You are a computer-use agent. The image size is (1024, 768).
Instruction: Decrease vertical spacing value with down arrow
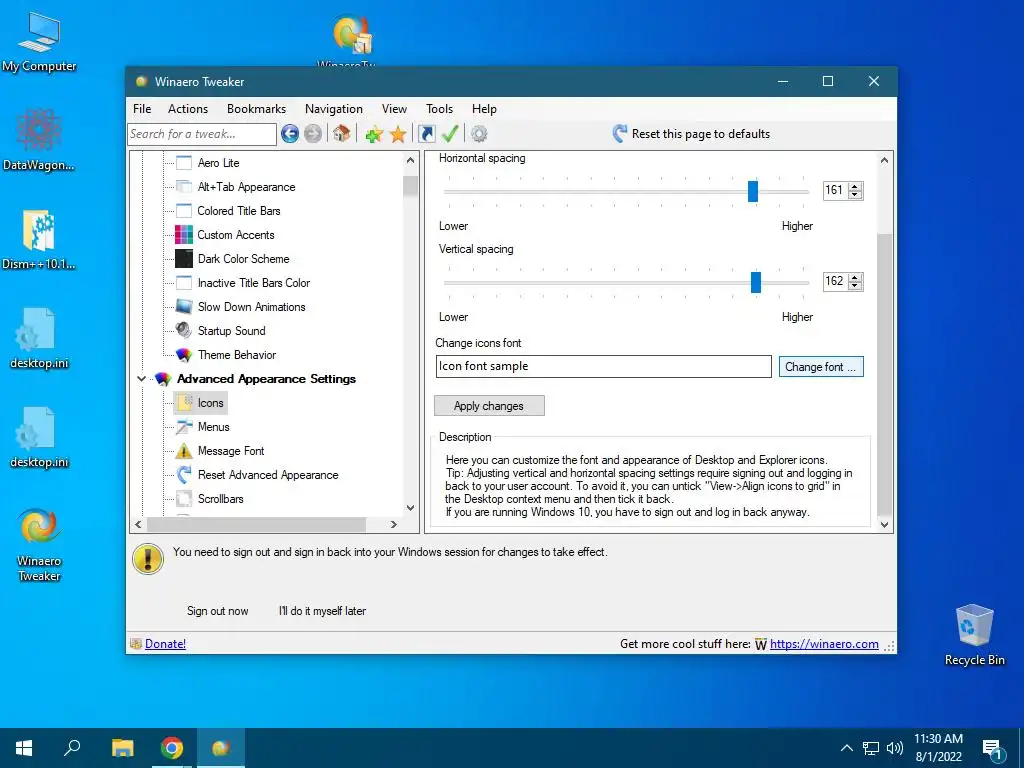coord(855,286)
